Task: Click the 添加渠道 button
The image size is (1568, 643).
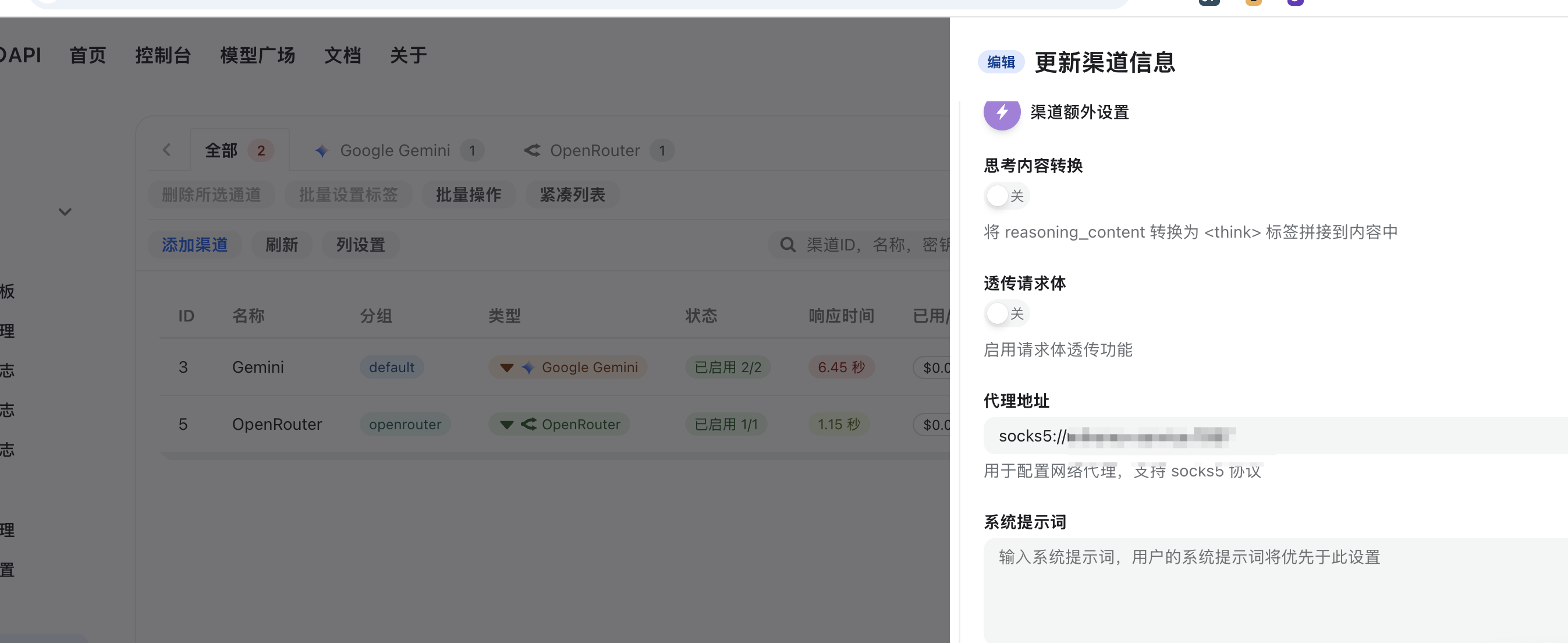Action: coord(195,245)
